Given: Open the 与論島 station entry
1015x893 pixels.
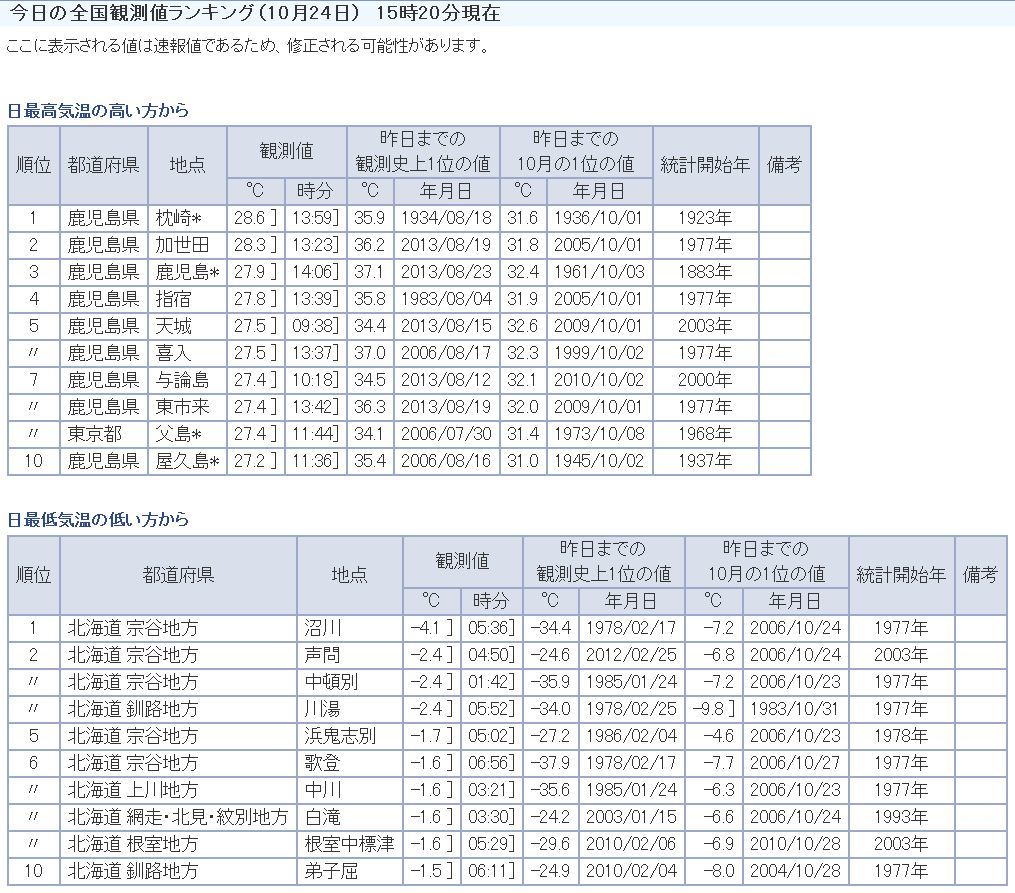Looking at the screenshot, I should click(x=180, y=380).
